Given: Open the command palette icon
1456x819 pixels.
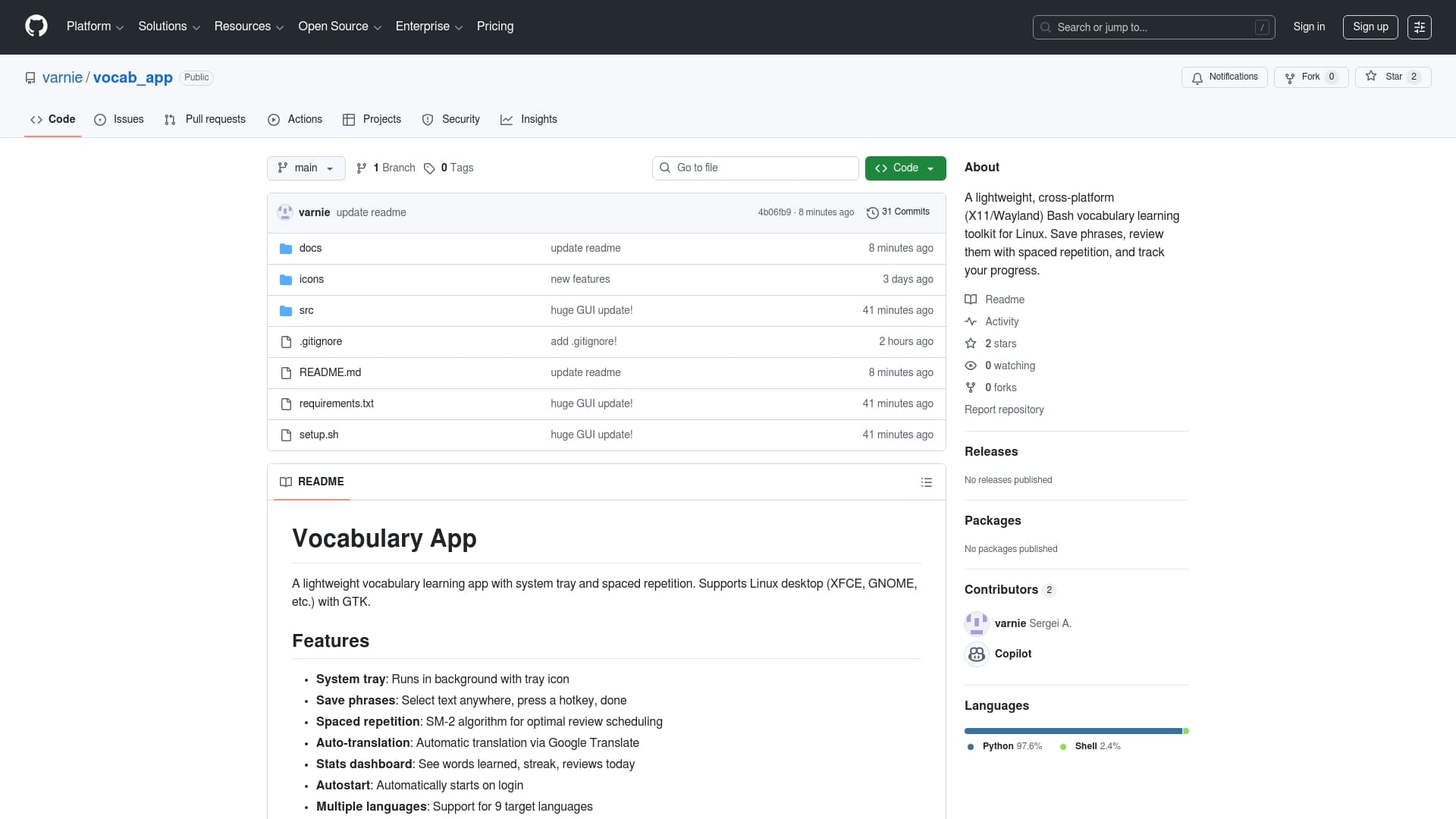Looking at the screenshot, I should (1419, 27).
